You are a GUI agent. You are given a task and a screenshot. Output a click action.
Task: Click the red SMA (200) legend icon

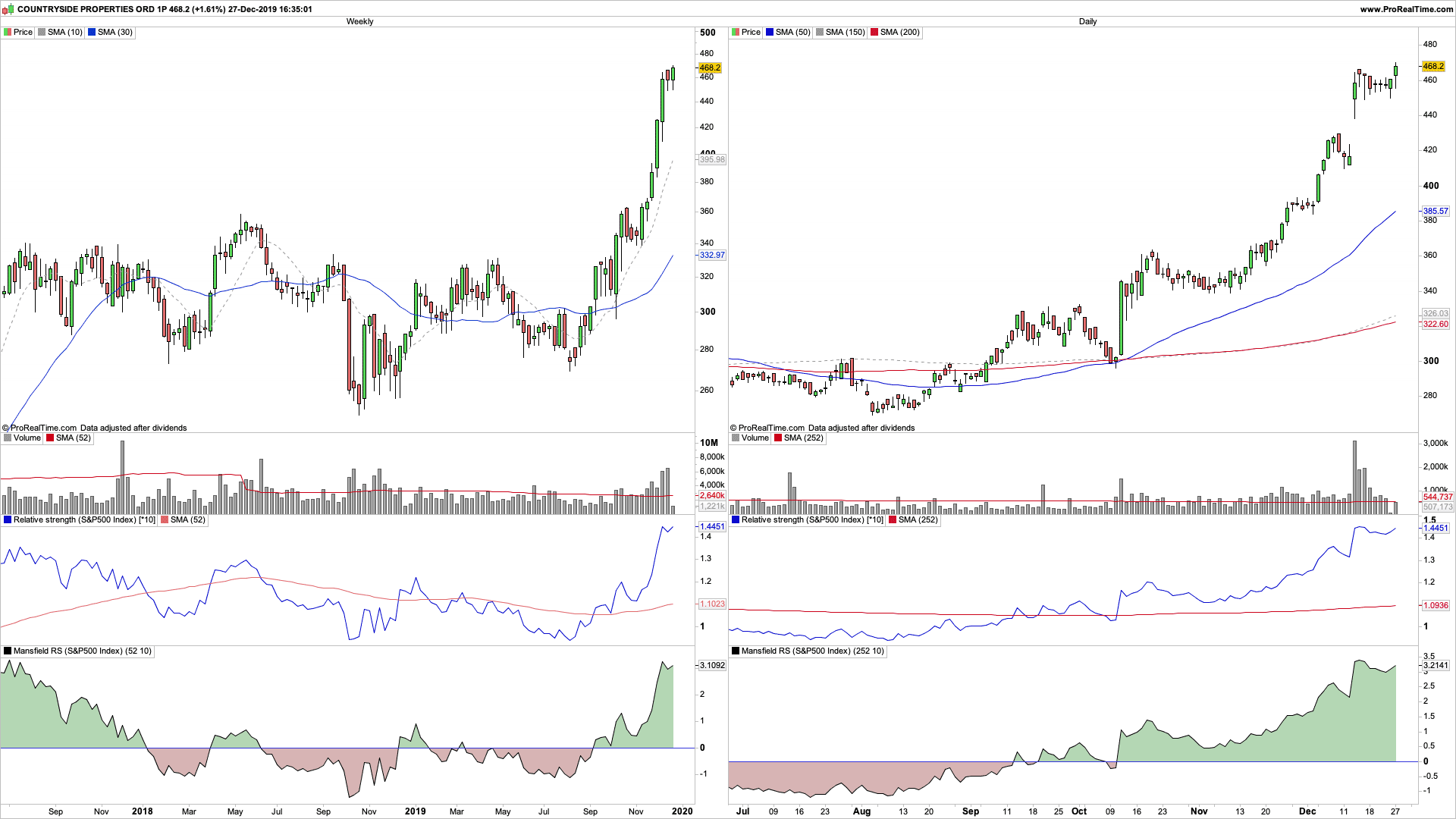pos(874,33)
